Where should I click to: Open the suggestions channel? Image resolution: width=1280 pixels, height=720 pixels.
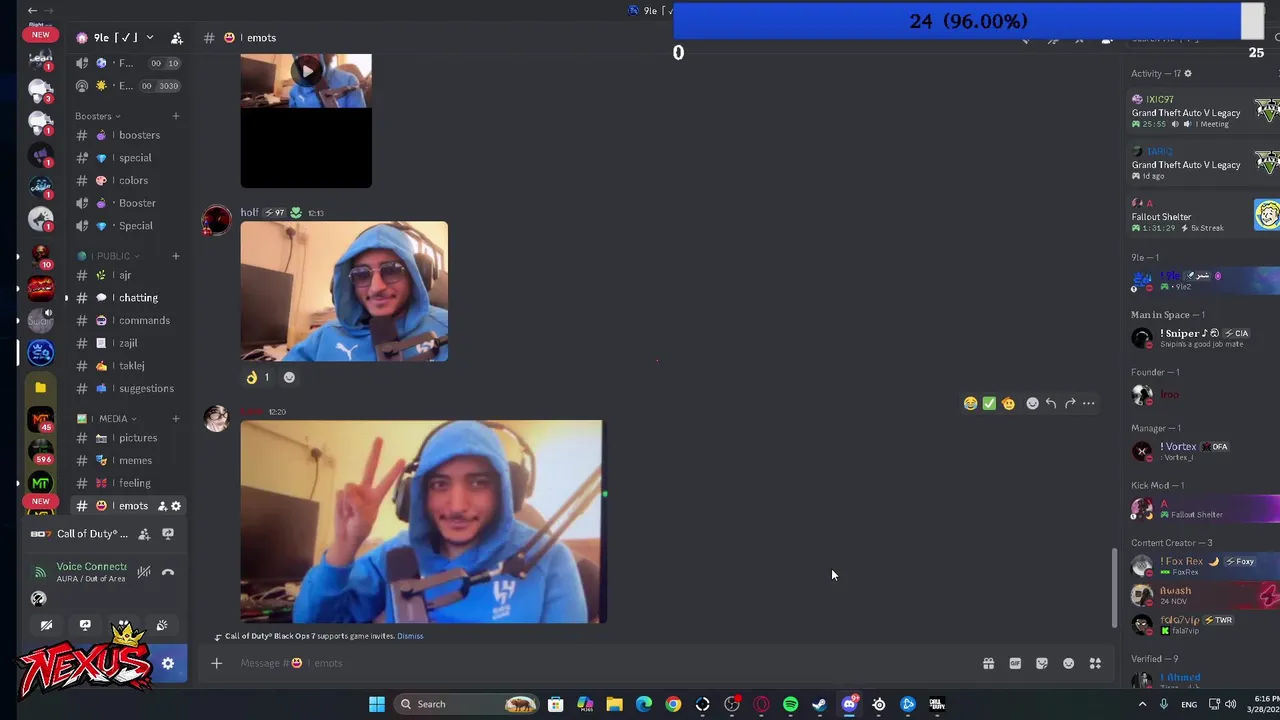tap(128, 388)
